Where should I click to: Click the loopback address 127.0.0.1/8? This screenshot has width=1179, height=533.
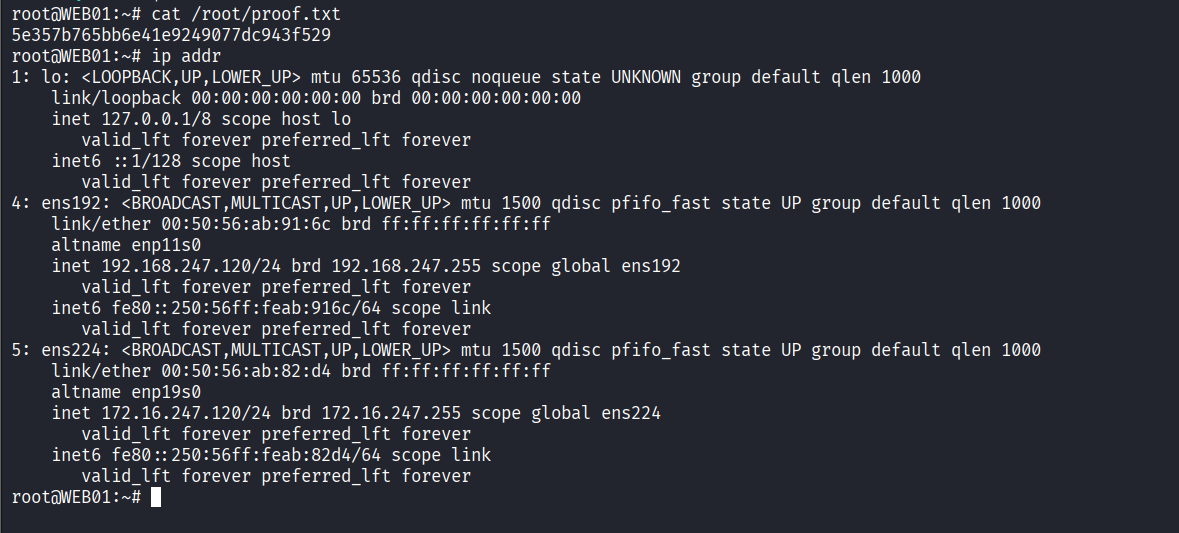151,119
